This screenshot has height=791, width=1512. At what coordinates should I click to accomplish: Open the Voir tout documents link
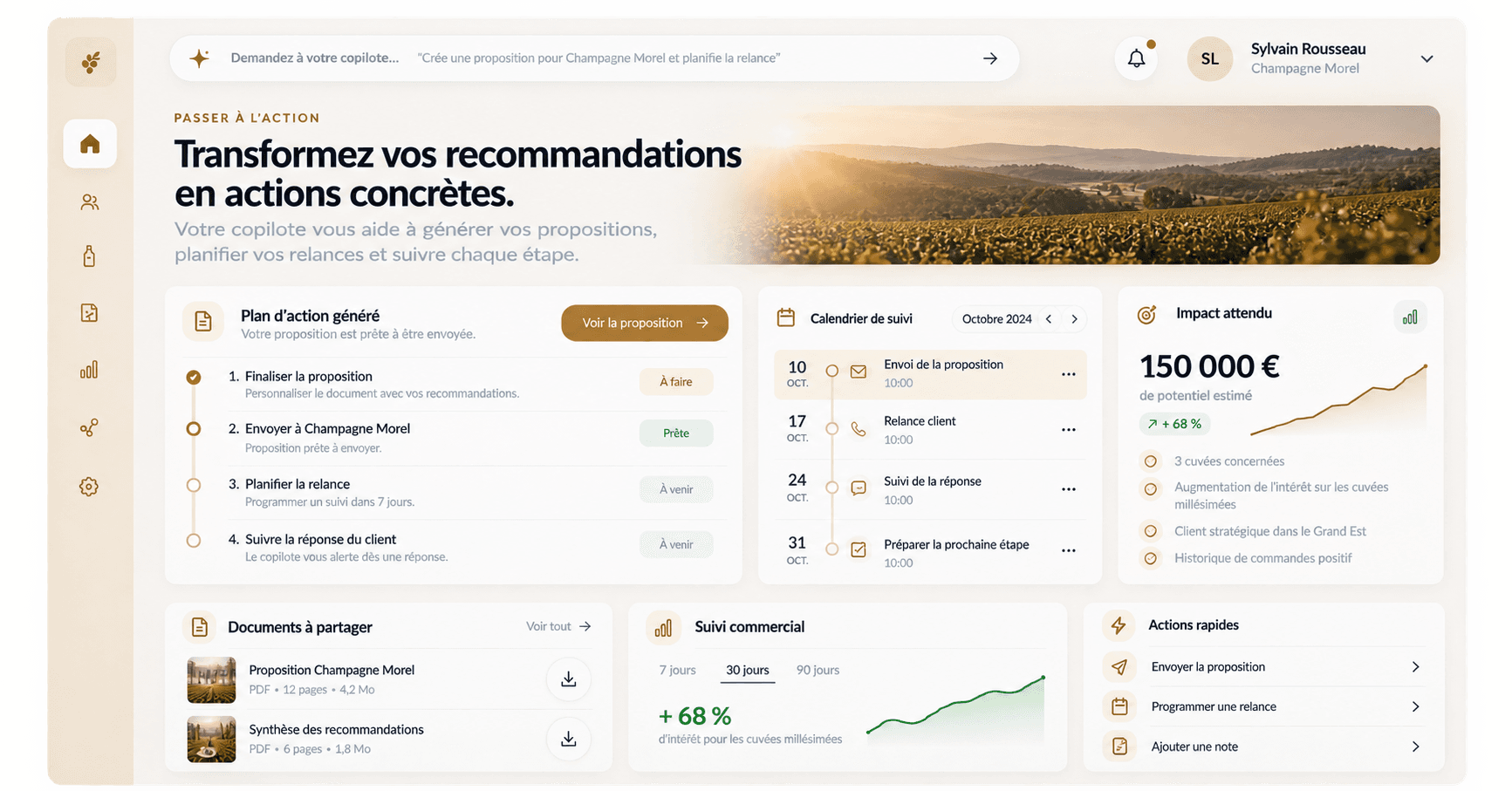tap(559, 626)
